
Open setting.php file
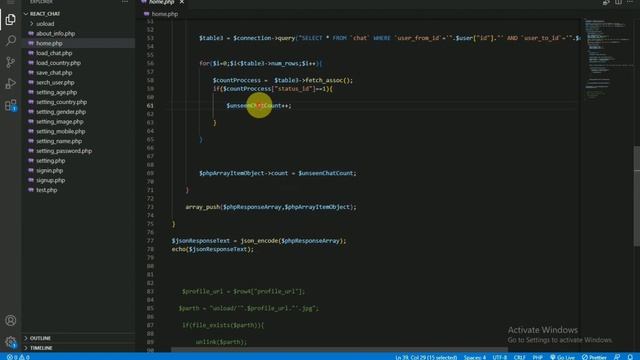51,161
